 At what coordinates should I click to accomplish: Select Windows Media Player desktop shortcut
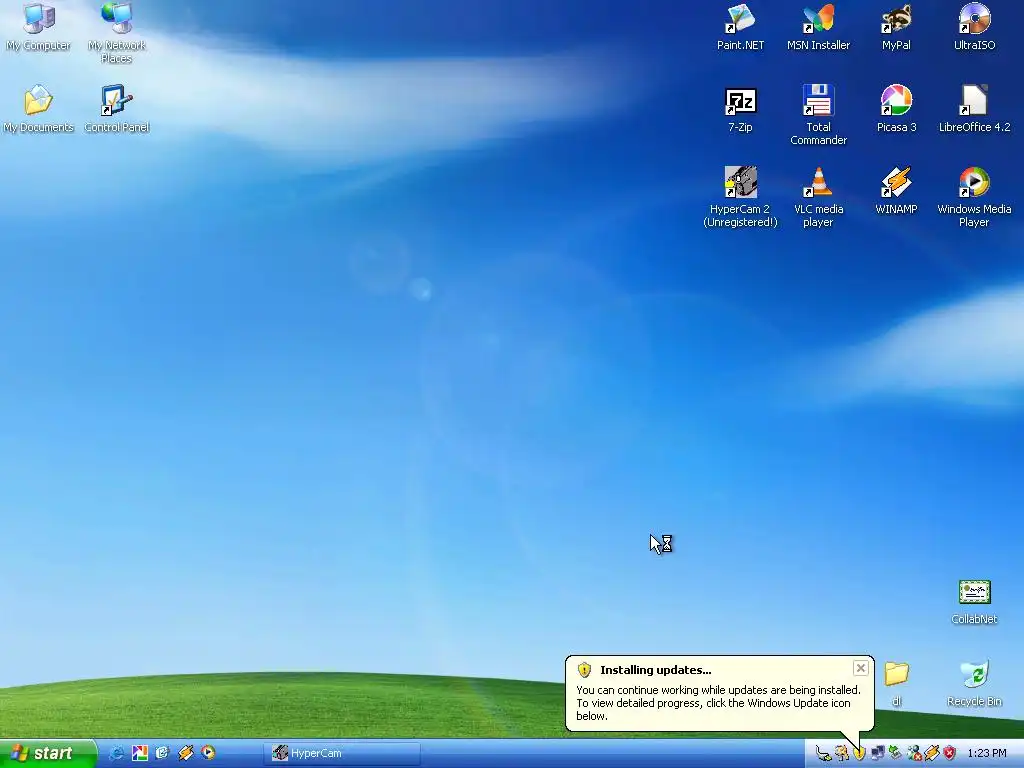(974, 197)
